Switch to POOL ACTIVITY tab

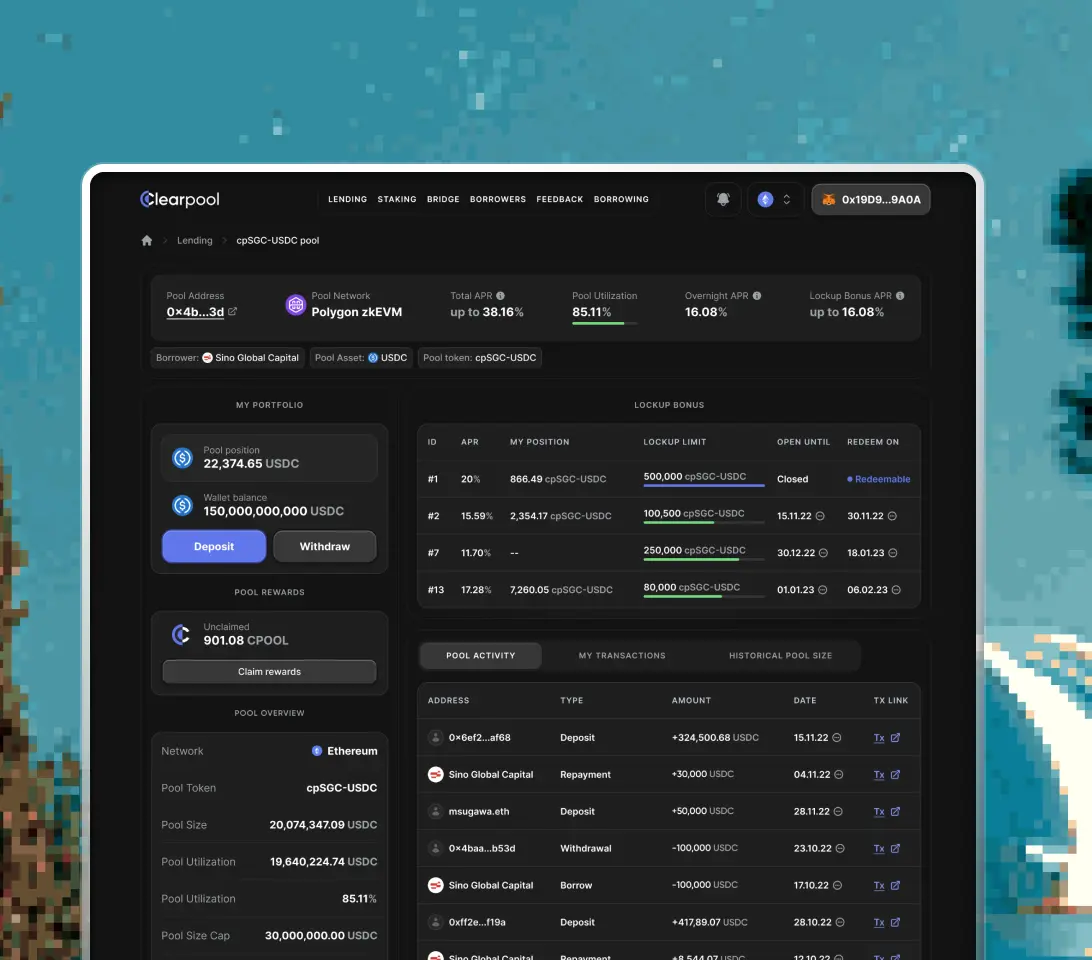click(x=481, y=656)
